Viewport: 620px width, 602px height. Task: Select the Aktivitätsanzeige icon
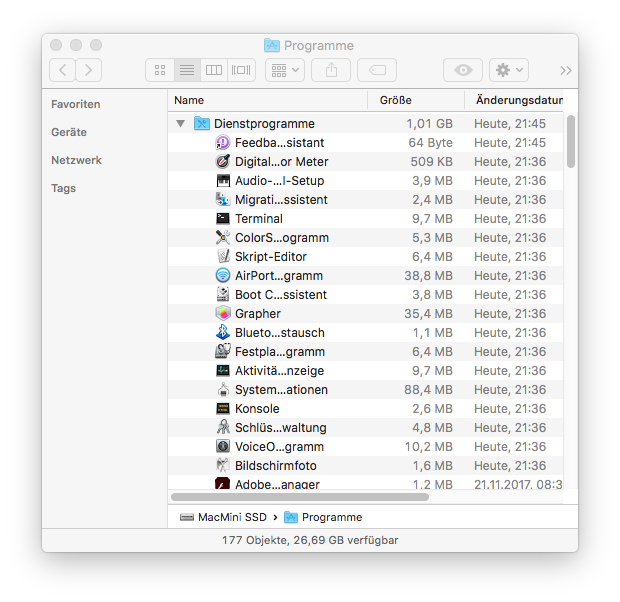point(223,370)
